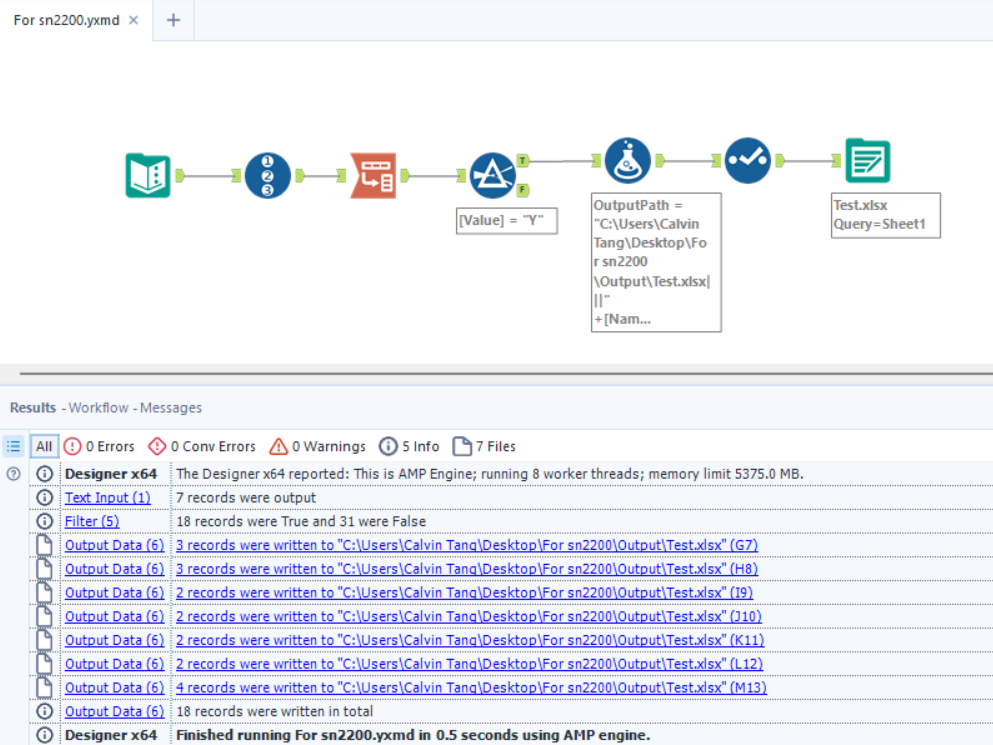Click the Record ID input anchor
The height and width of the screenshot is (745, 993).
tap(236, 175)
